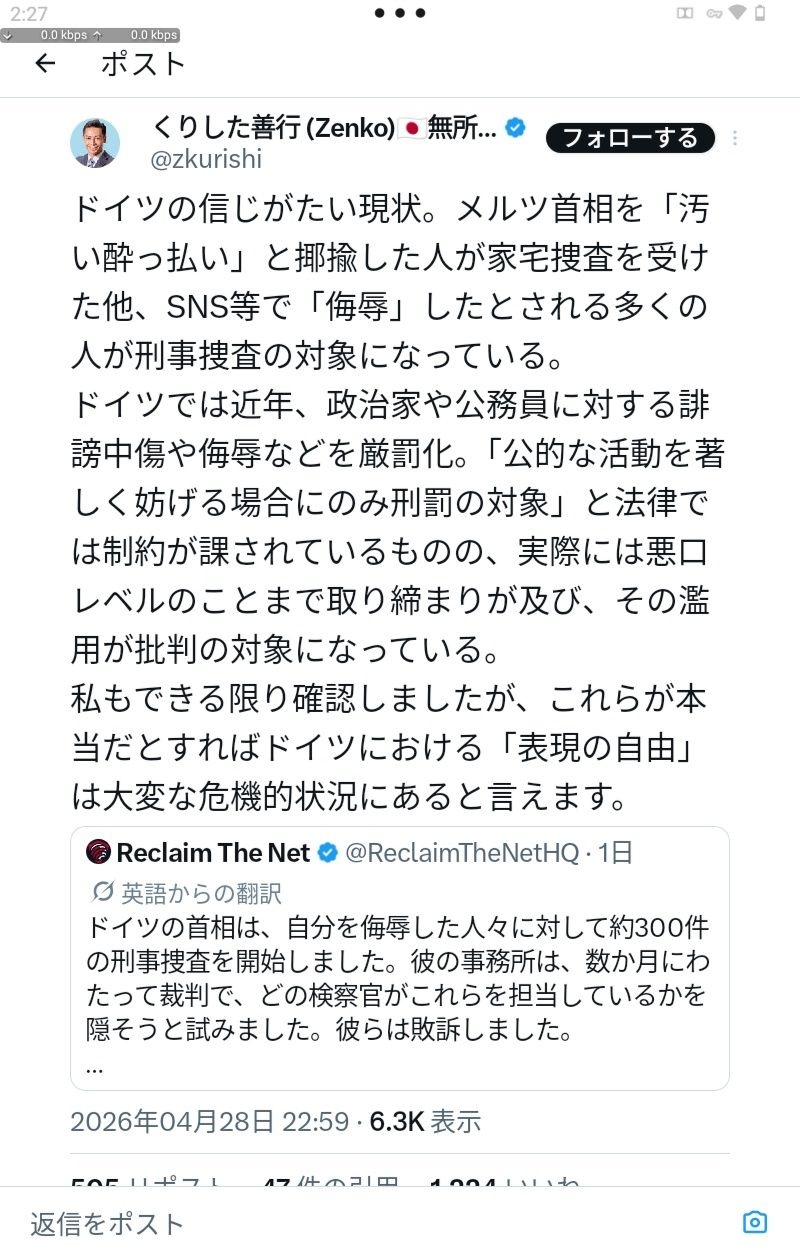Tap the three-dot handle at screen top
The image size is (800, 1249).
[x=400, y=13]
